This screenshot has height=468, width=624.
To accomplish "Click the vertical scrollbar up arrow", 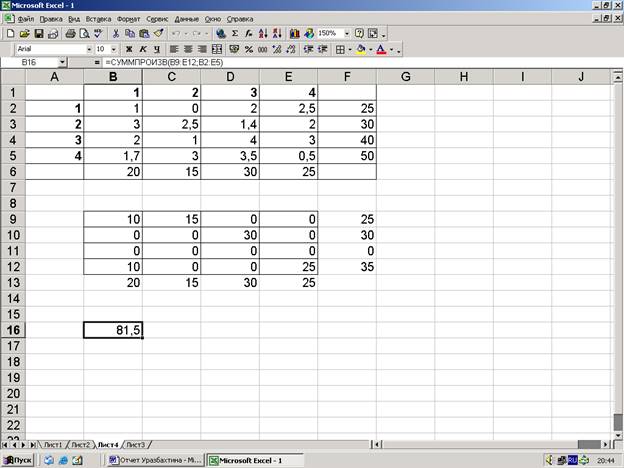I will [x=618, y=76].
